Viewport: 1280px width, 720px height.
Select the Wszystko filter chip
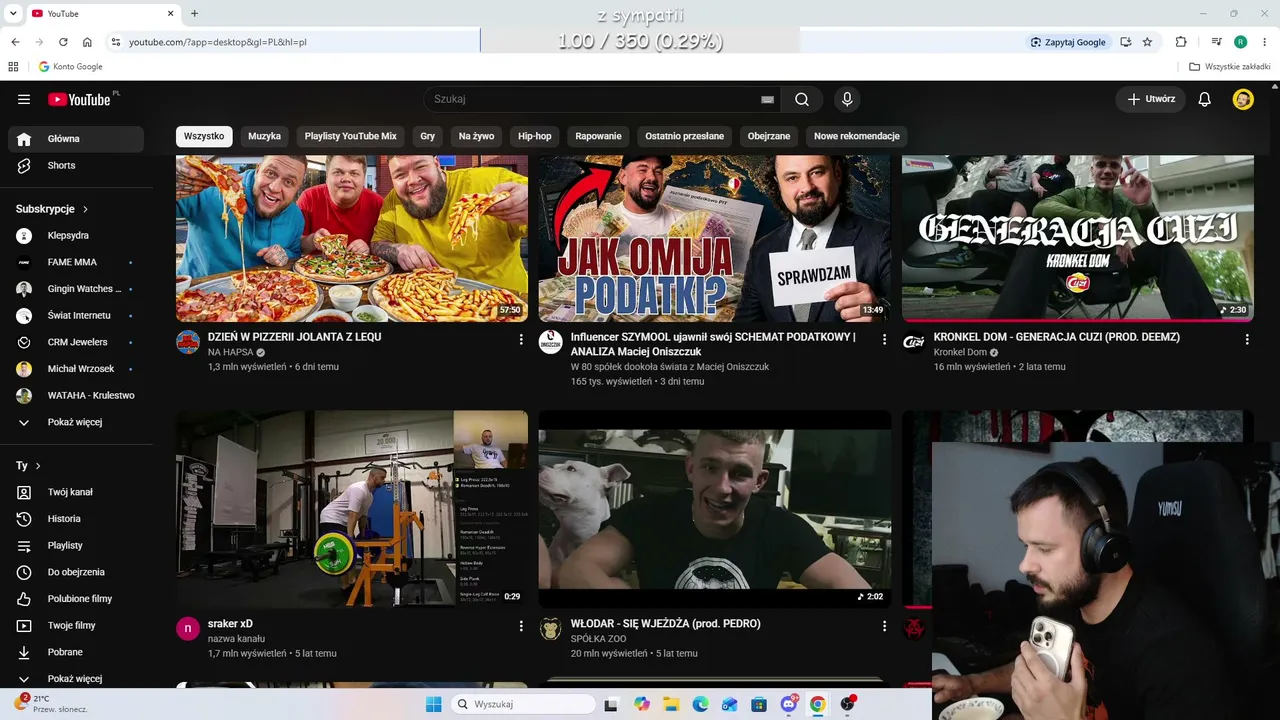click(x=204, y=136)
